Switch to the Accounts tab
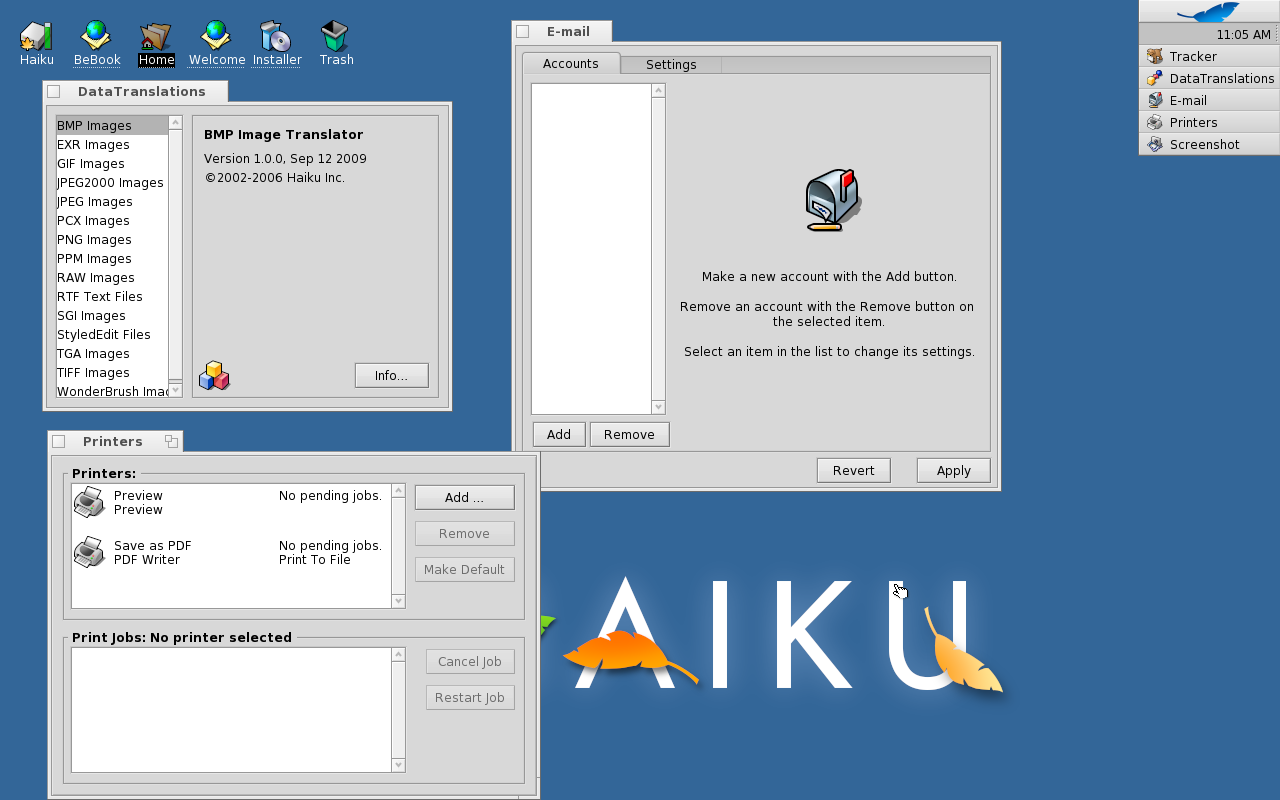Viewport: 1280px width, 800px height. point(571,63)
